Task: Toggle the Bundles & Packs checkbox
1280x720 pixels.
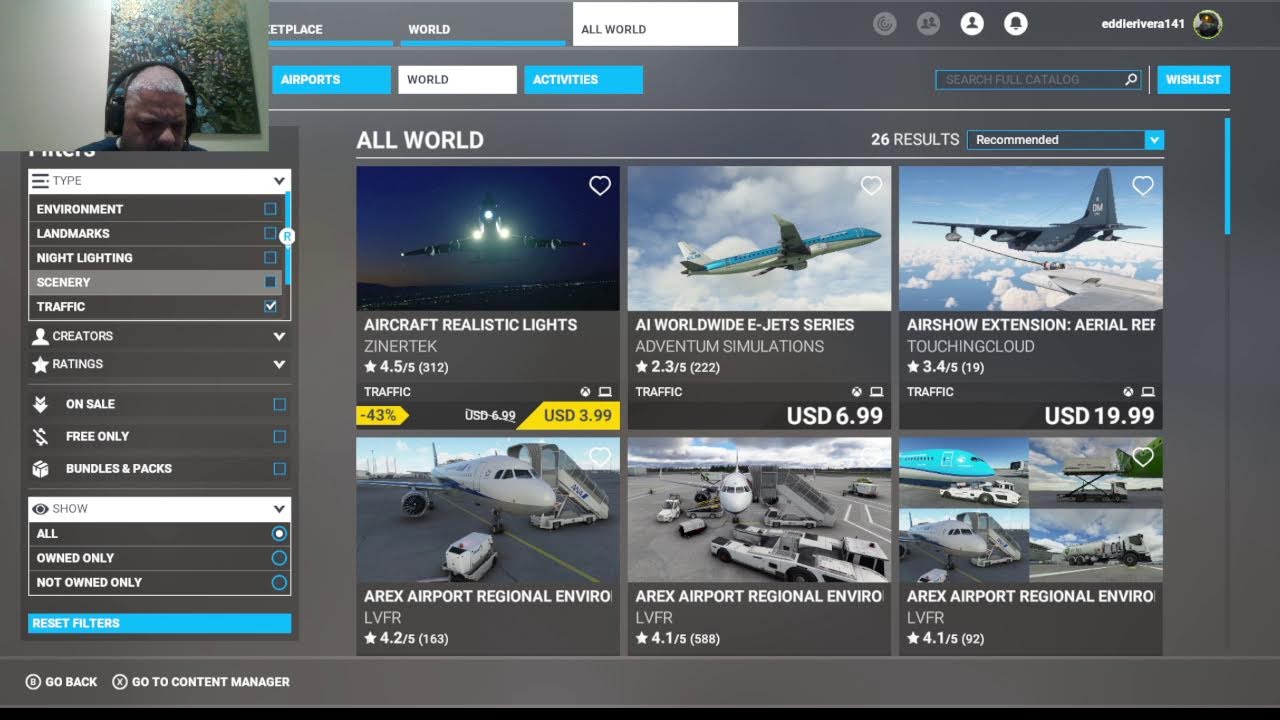Action: click(x=279, y=468)
